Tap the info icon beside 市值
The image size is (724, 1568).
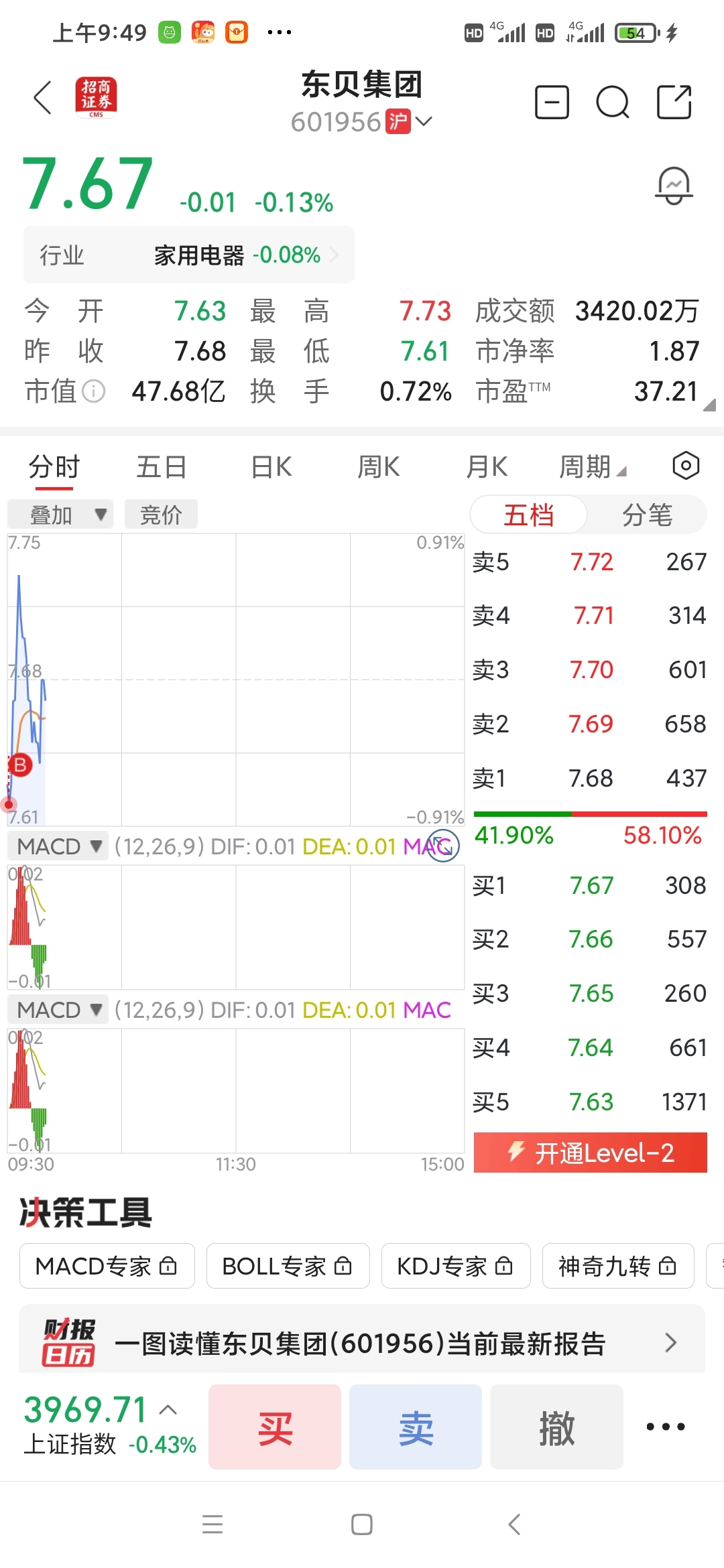(93, 391)
